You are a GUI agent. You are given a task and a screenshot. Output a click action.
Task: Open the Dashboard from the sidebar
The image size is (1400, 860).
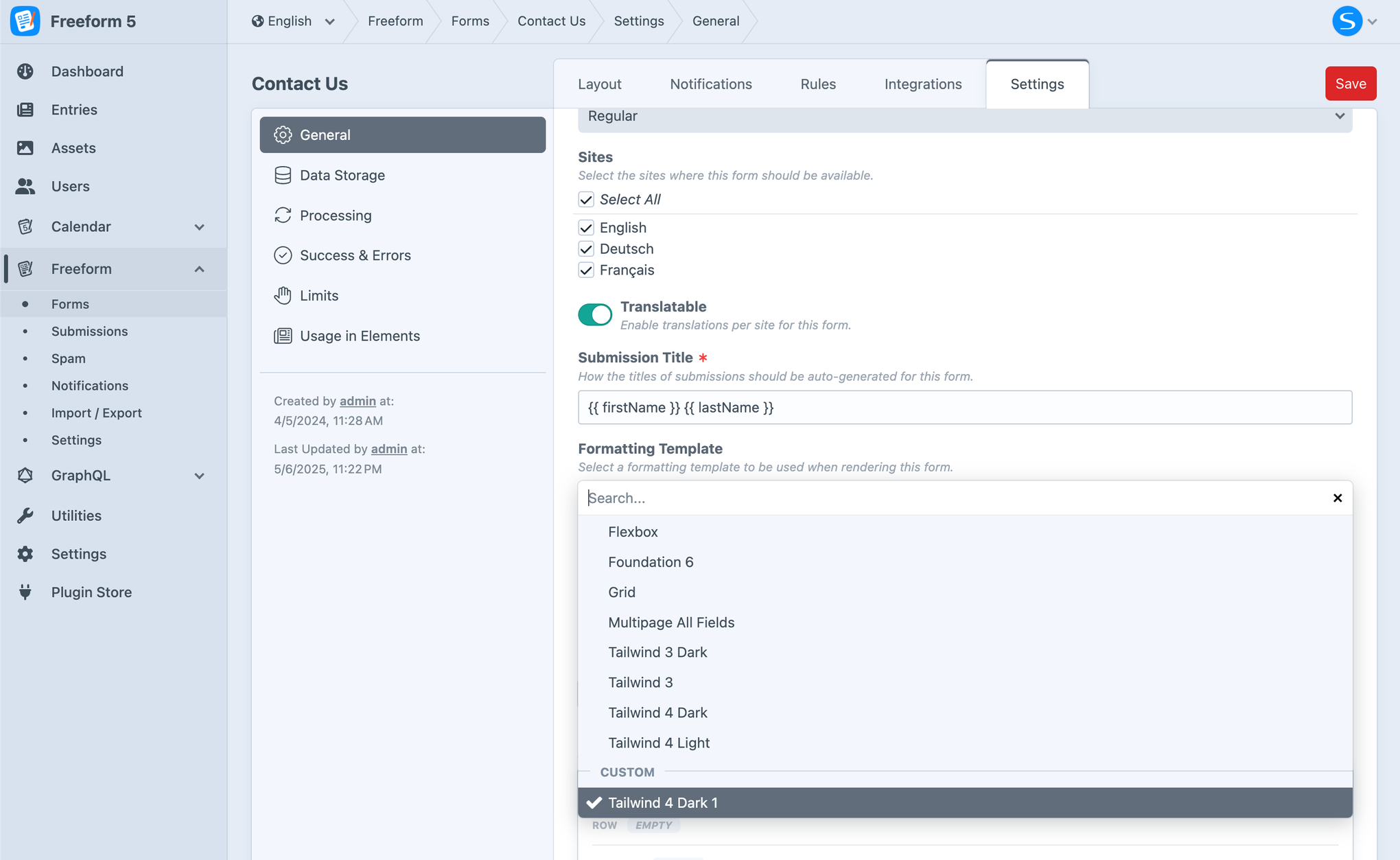[87, 71]
